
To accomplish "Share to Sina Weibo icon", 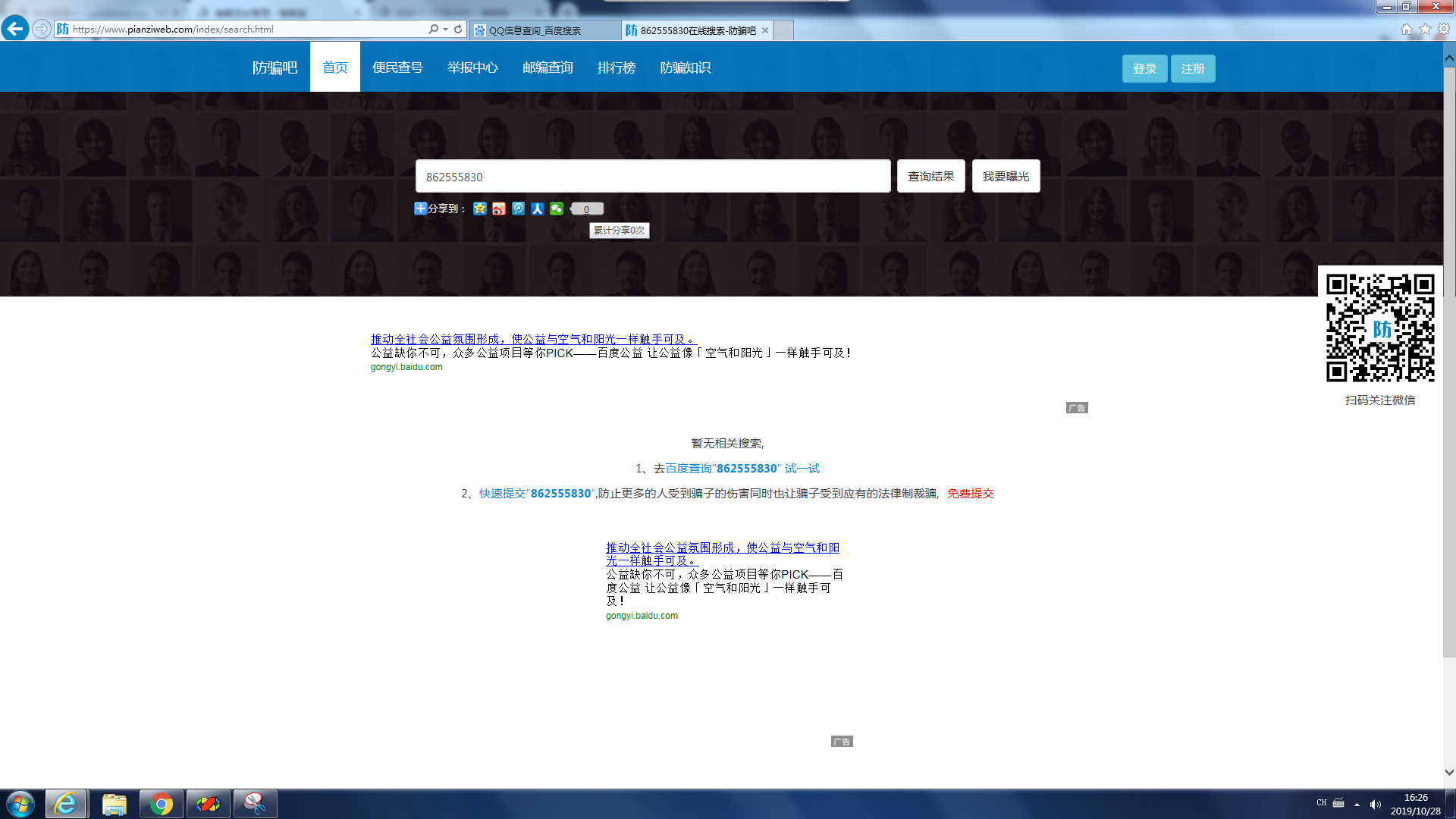I will [x=498, y=209].
